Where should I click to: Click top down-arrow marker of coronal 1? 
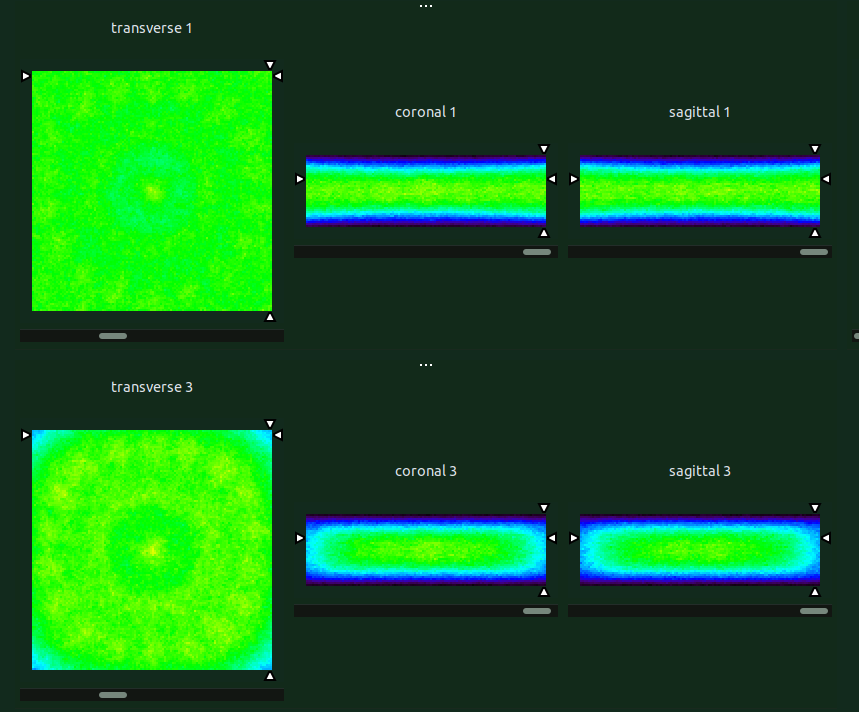click(543, 149)
